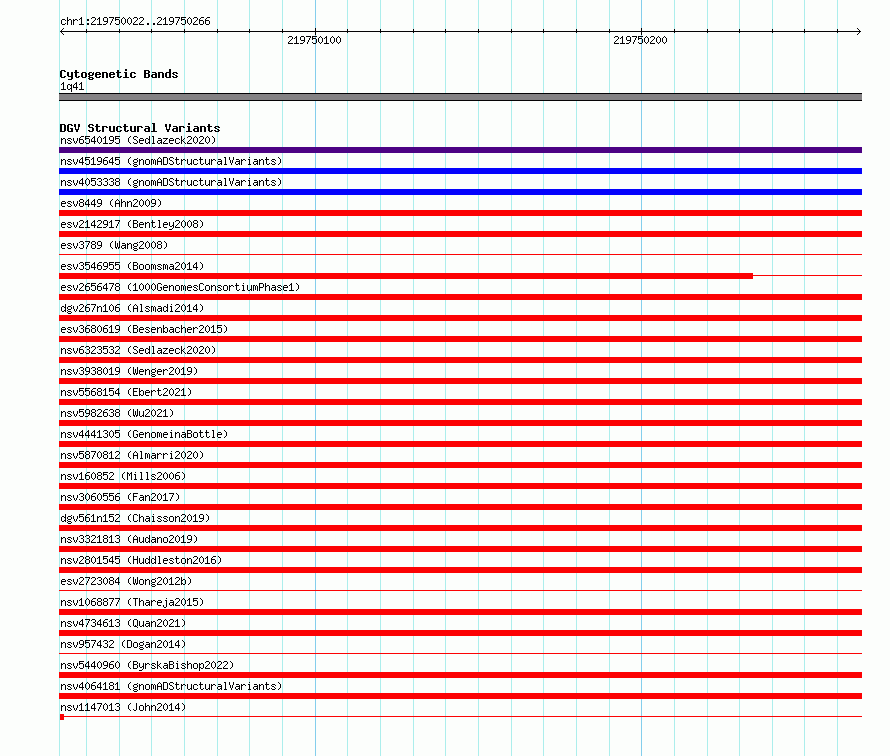
Task: Open variant nsv160852 (Mills2006) label
Action: [123, 476]
